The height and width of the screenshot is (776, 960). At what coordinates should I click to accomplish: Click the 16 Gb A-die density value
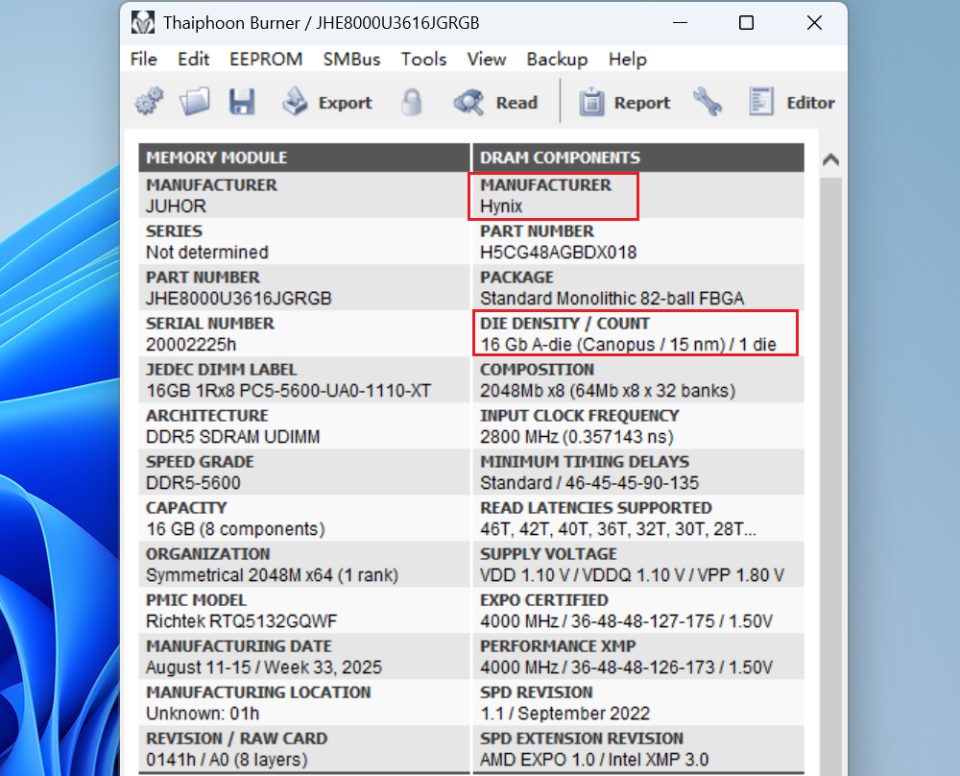pos(628,345)
